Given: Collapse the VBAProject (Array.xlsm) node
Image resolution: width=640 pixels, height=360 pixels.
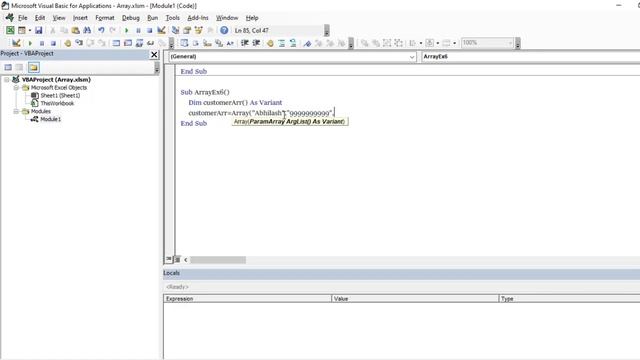Looking at the screenshot, I should (x=7, y=80).
